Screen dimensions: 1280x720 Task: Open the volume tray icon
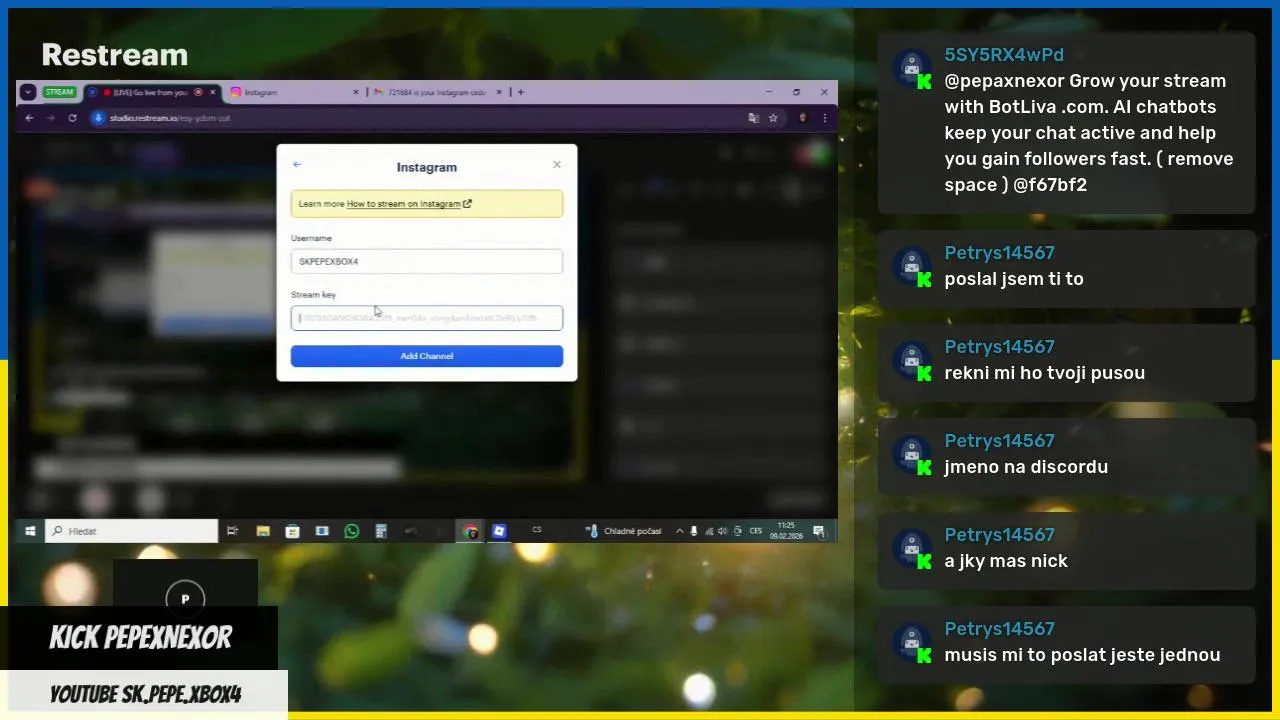pyautogui.click(x=723, y=531)
